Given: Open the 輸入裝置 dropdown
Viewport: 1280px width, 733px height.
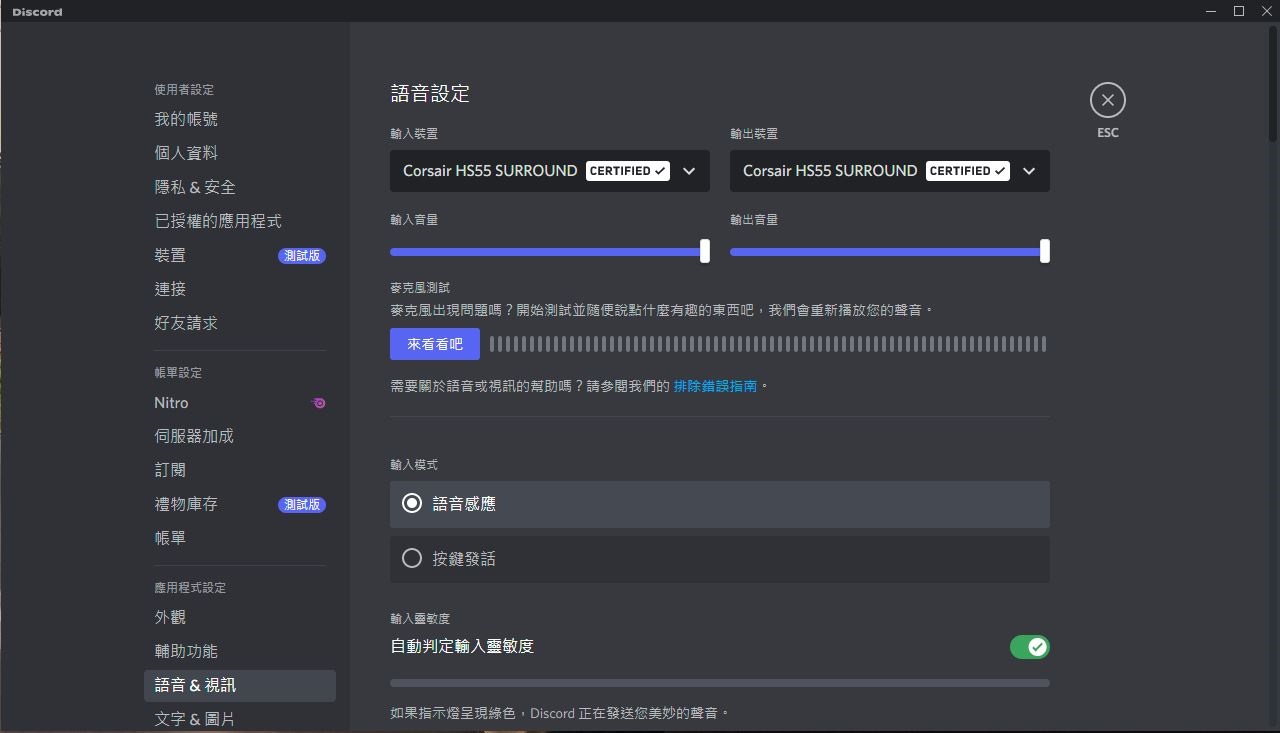Looking at the screenshot, I should 550,171.
